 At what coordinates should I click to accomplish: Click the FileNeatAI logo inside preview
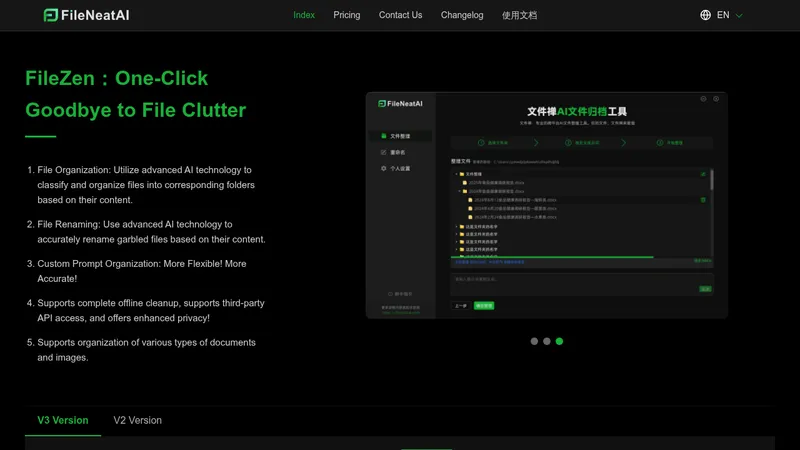400,104
